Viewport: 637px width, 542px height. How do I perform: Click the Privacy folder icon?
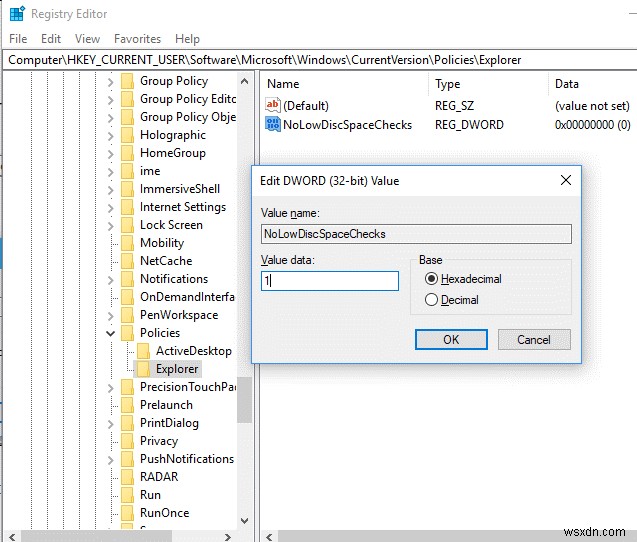point(128,441)
